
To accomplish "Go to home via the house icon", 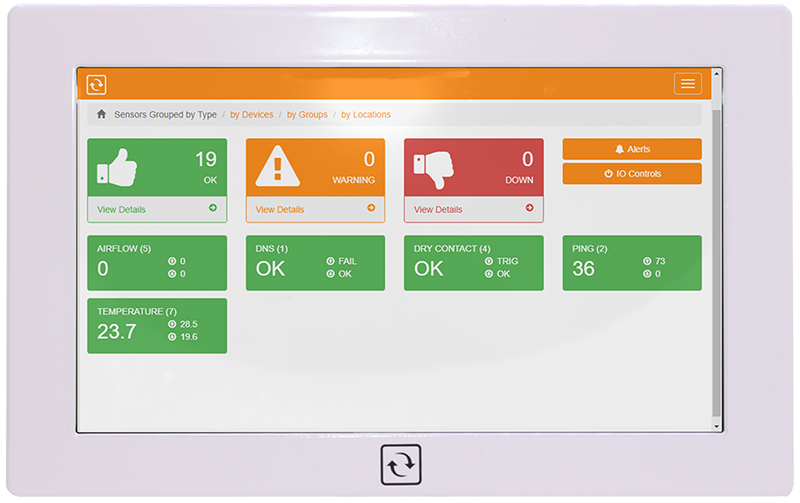I will pos(102,114).
